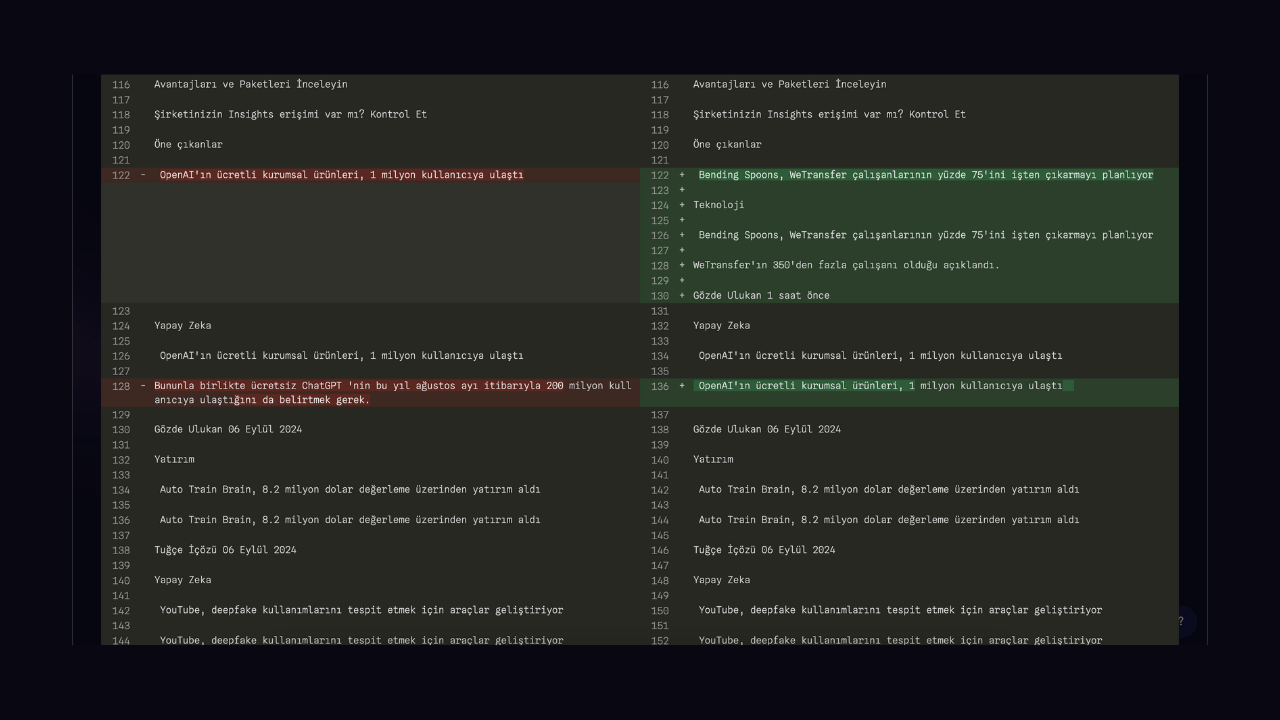This screenshot has height=720, width=1280.
Task: Click the Bending Spoons line on right line 126
Action: pos(925,236)
